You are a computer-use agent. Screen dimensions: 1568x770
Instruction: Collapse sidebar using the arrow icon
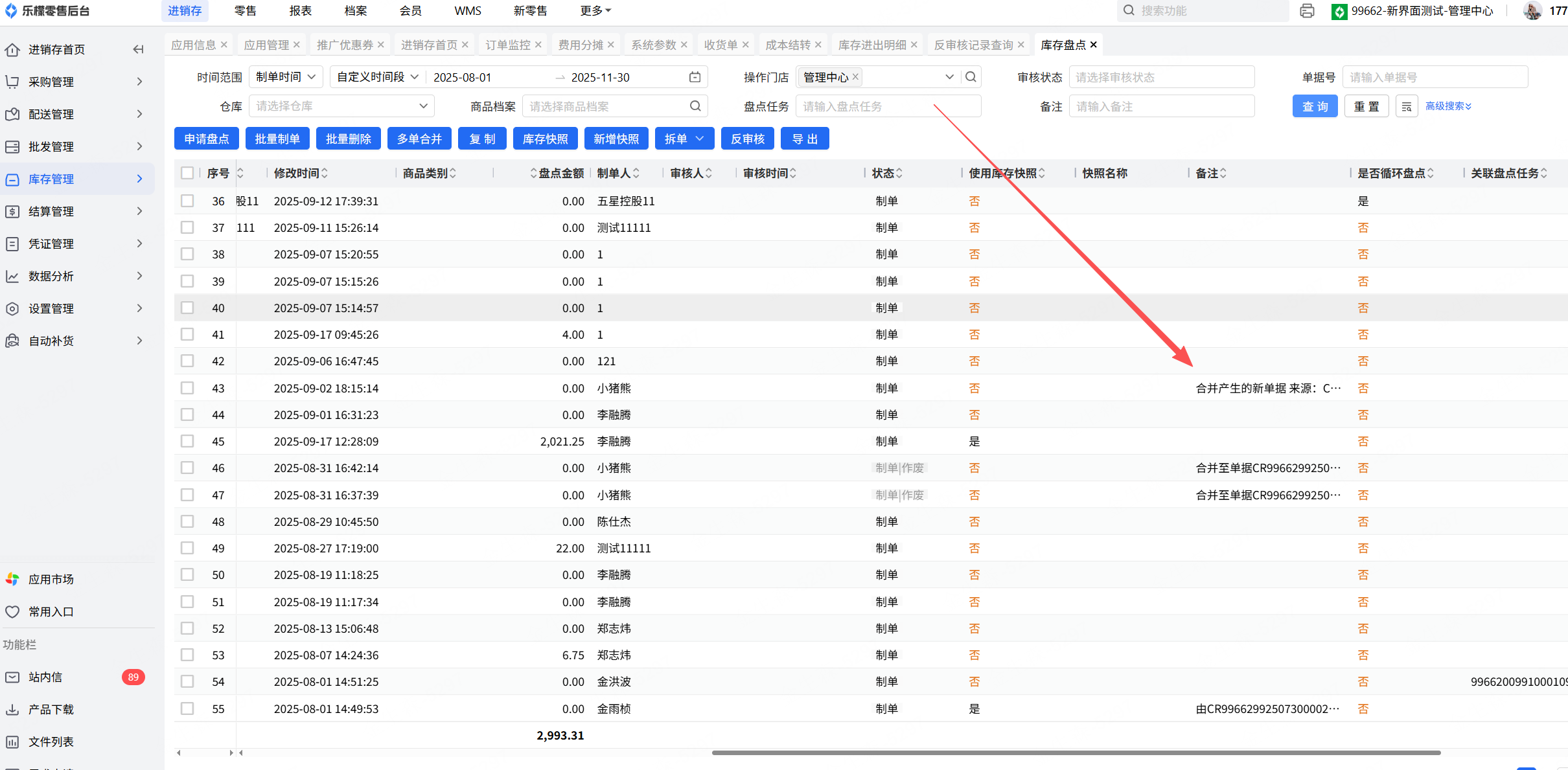click(138, 49)
